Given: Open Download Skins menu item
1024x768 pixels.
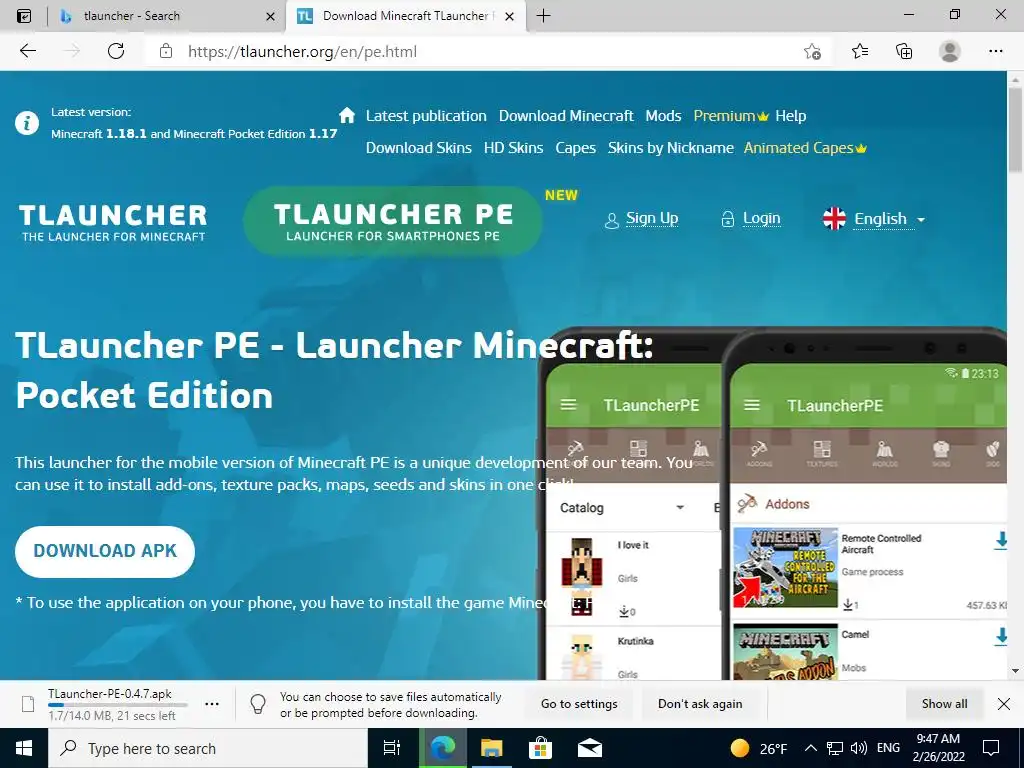Looking at the screenshot, I should [x=419, y=148].
